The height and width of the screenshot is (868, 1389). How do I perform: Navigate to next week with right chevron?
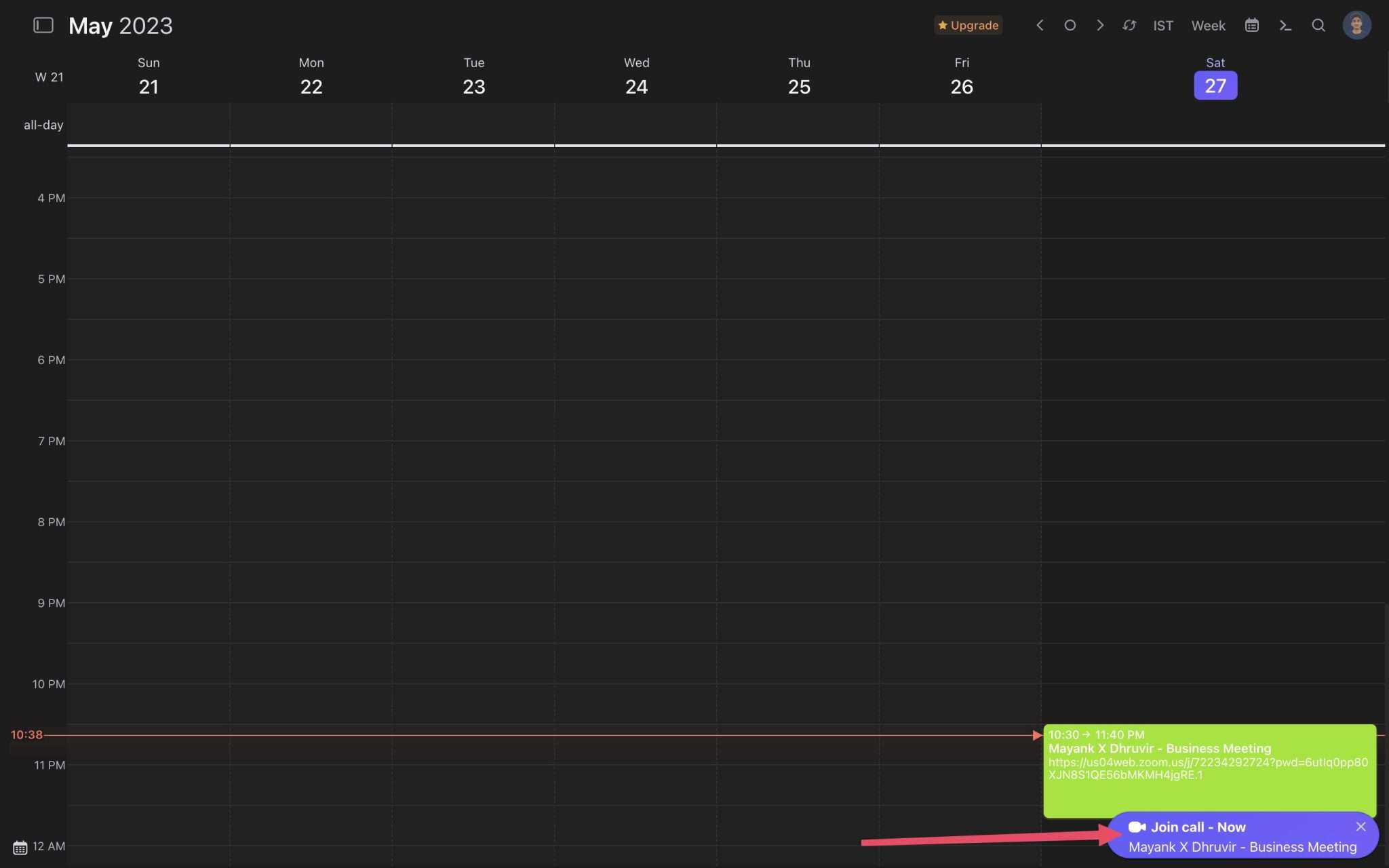pyautogui.click(x=1099, y=25)
